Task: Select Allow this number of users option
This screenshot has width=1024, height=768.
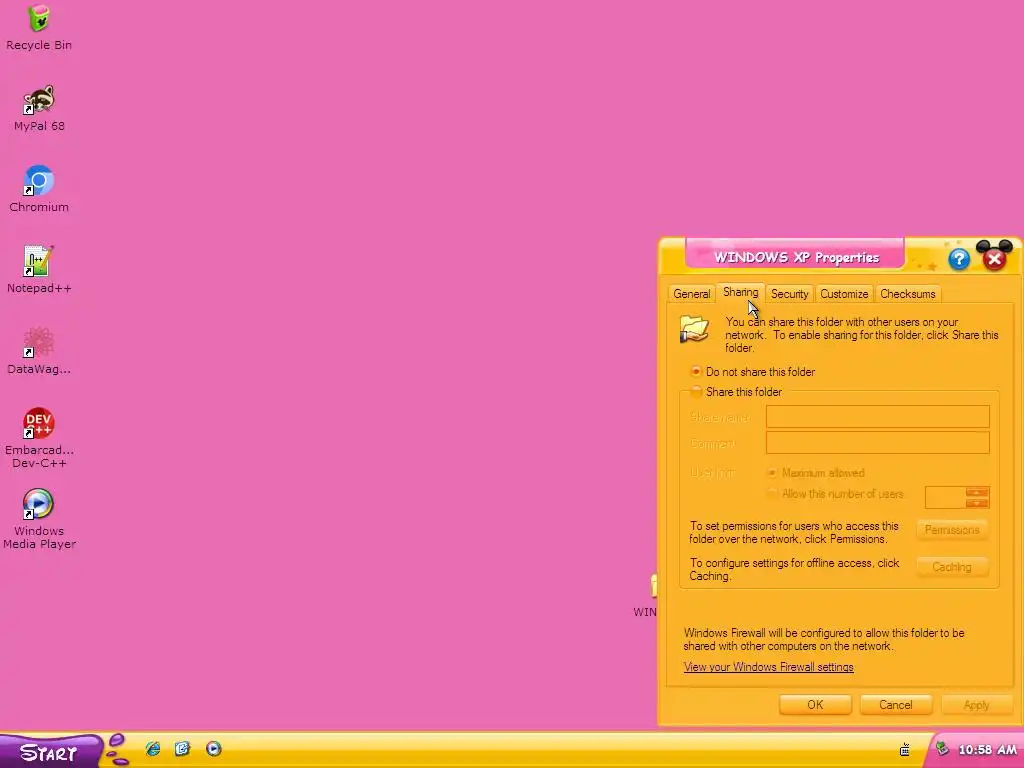Action: point(836,494)
